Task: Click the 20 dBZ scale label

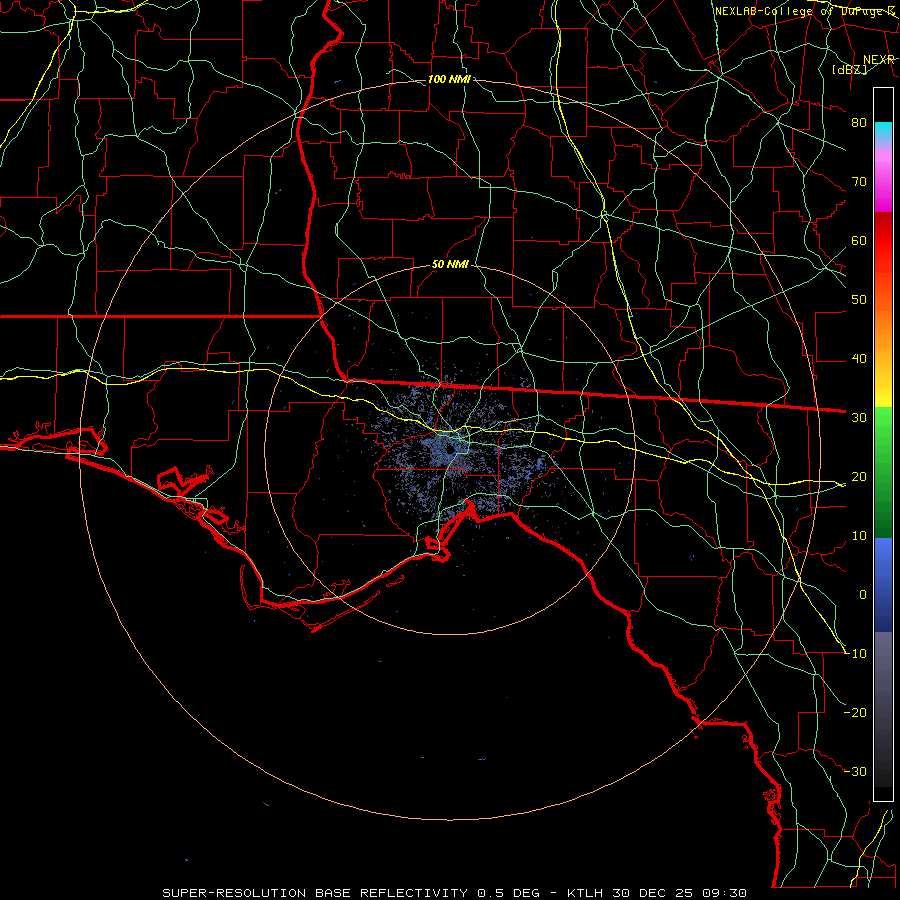Action: (x=859, y=477)
